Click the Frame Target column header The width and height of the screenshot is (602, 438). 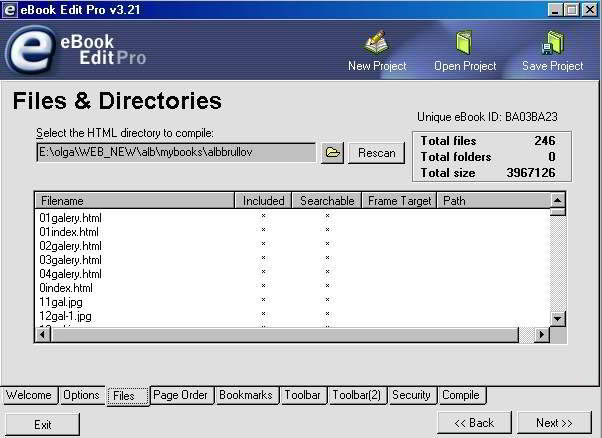[399, 201]
